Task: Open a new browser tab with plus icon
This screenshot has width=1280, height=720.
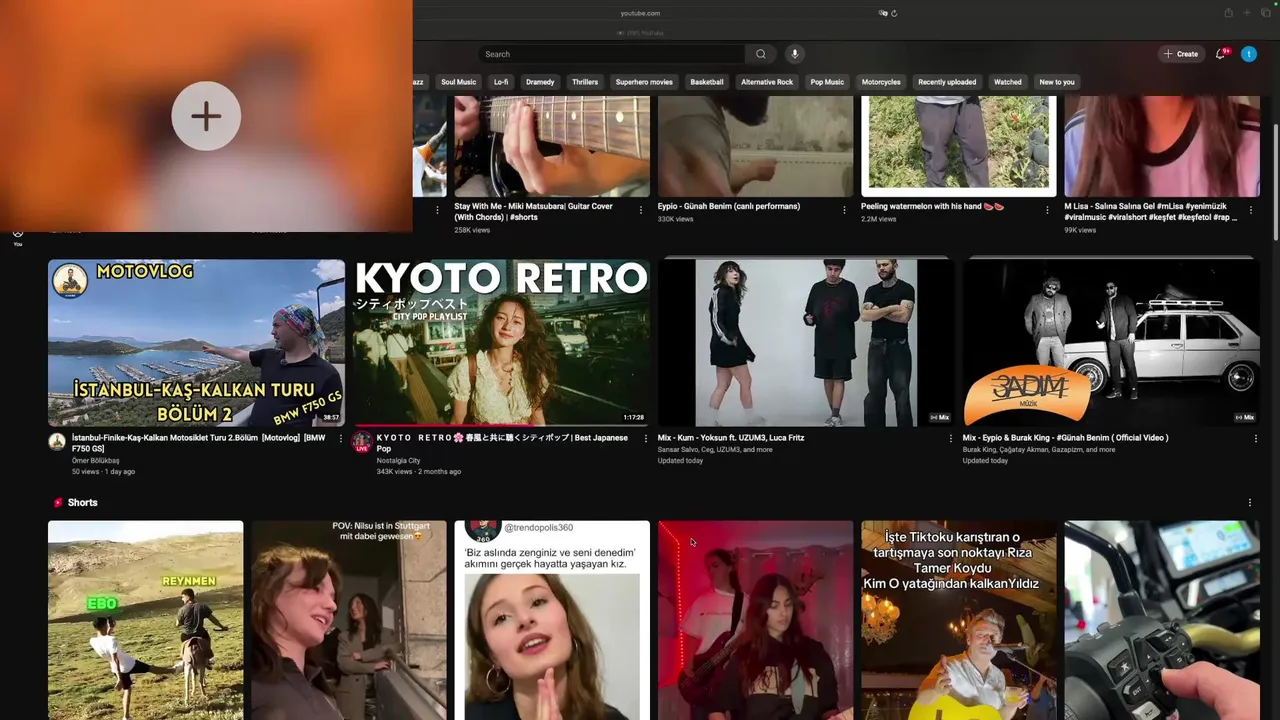Action: coord(1247,13)
